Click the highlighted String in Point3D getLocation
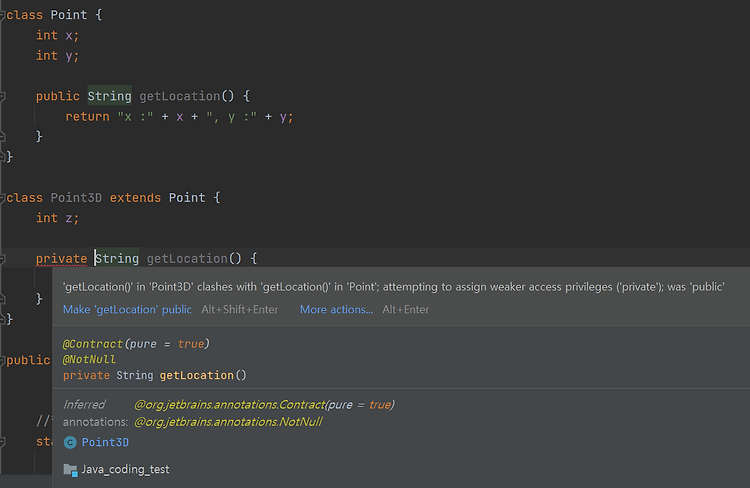 [x=117, y=259]
